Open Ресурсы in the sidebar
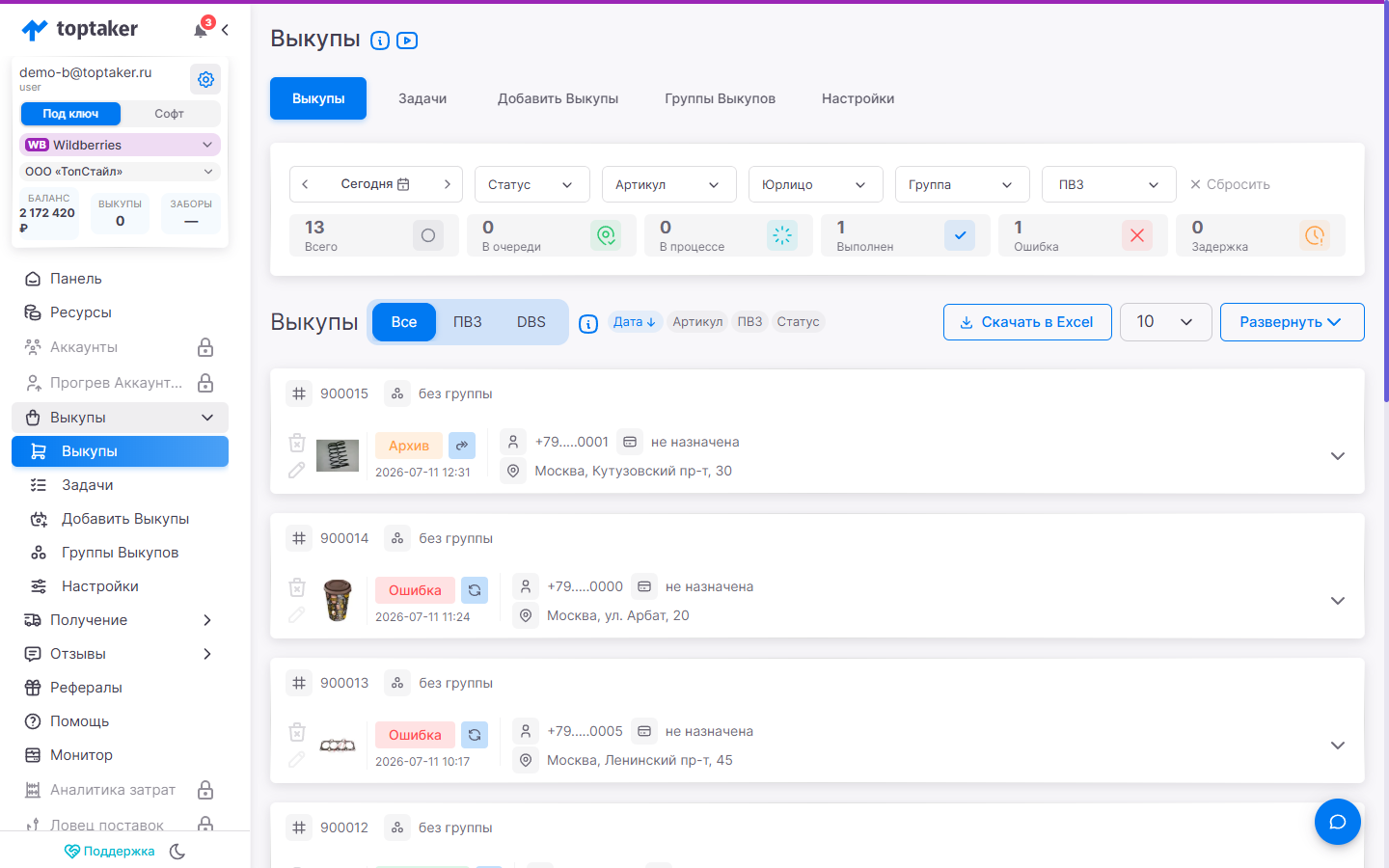Viewport: 1389px width, 868px height. point(120,312)
